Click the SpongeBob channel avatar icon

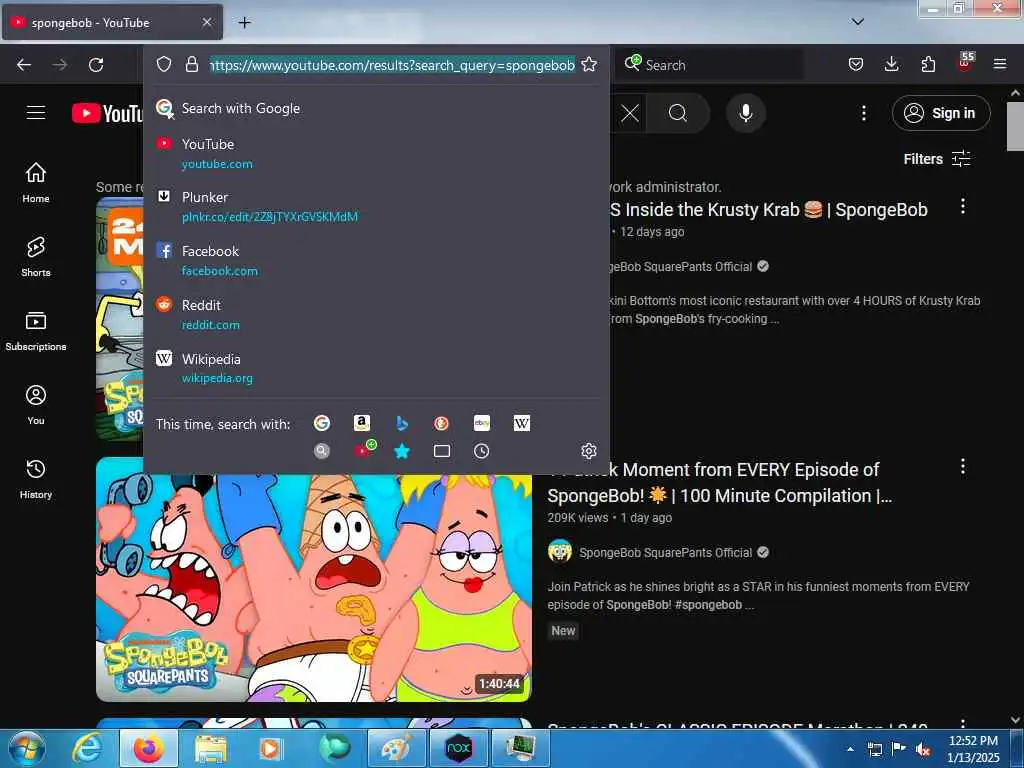560,552
